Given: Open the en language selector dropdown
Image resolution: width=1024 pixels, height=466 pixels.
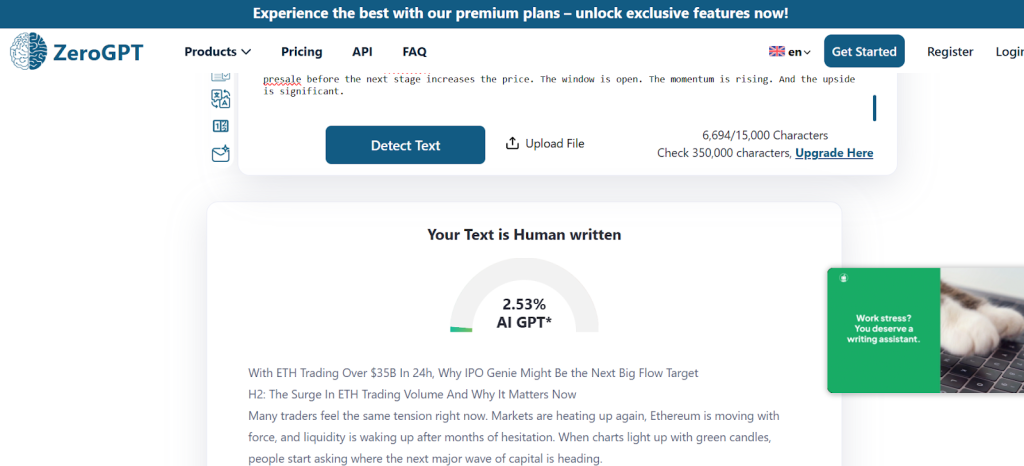Looking at the screenshot, I should coord(790,52).
